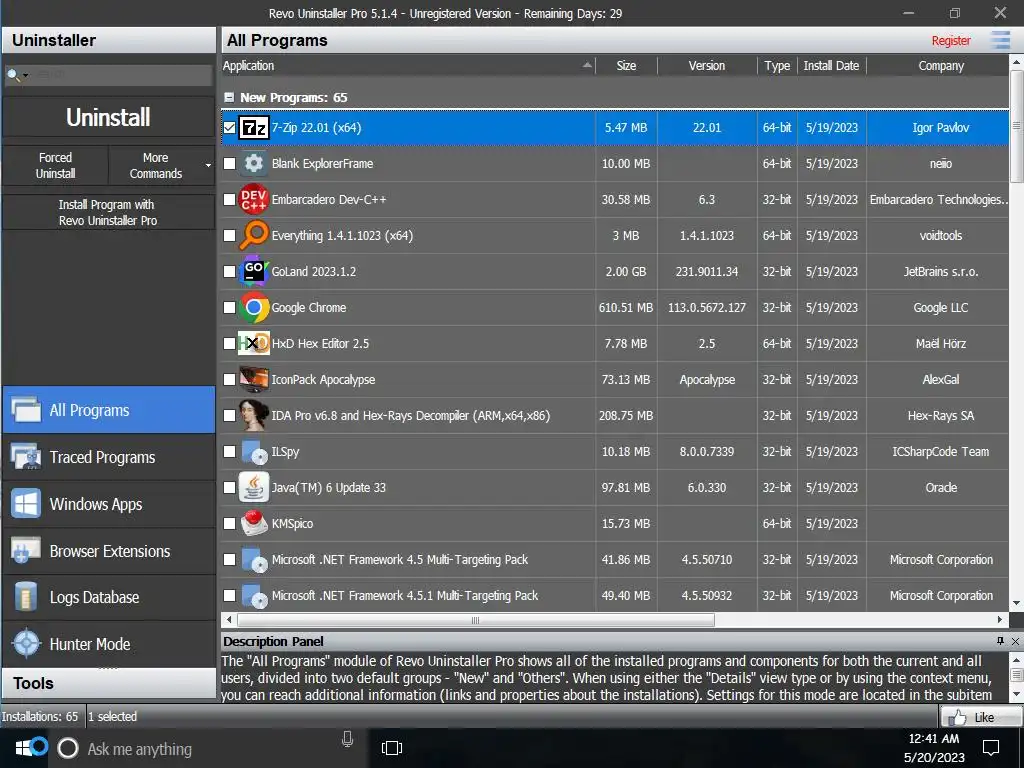This screenshot has width=1024, height=768.
Task: Close the Description Panel
Action: tap(1015, 641)
